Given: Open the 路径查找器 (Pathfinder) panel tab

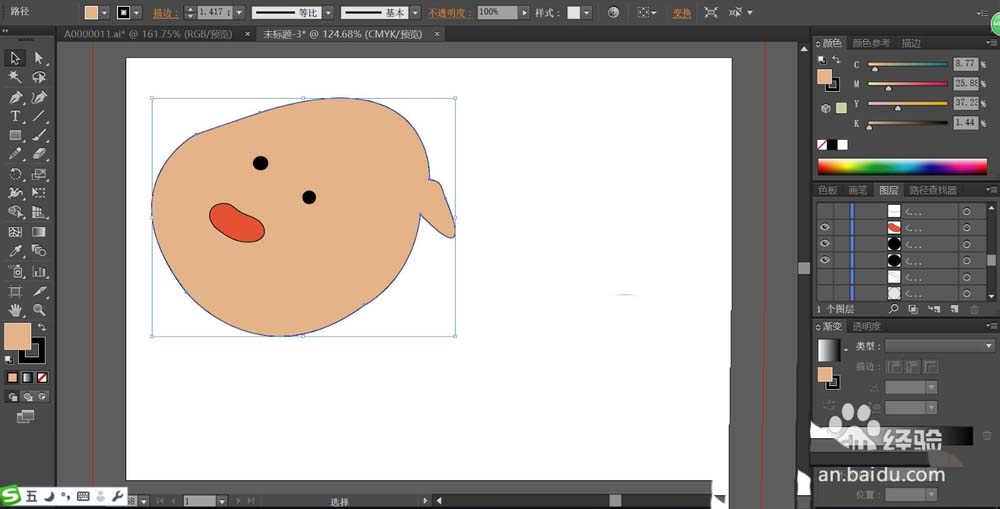Looking at the screenshot, I should [932, 190].
